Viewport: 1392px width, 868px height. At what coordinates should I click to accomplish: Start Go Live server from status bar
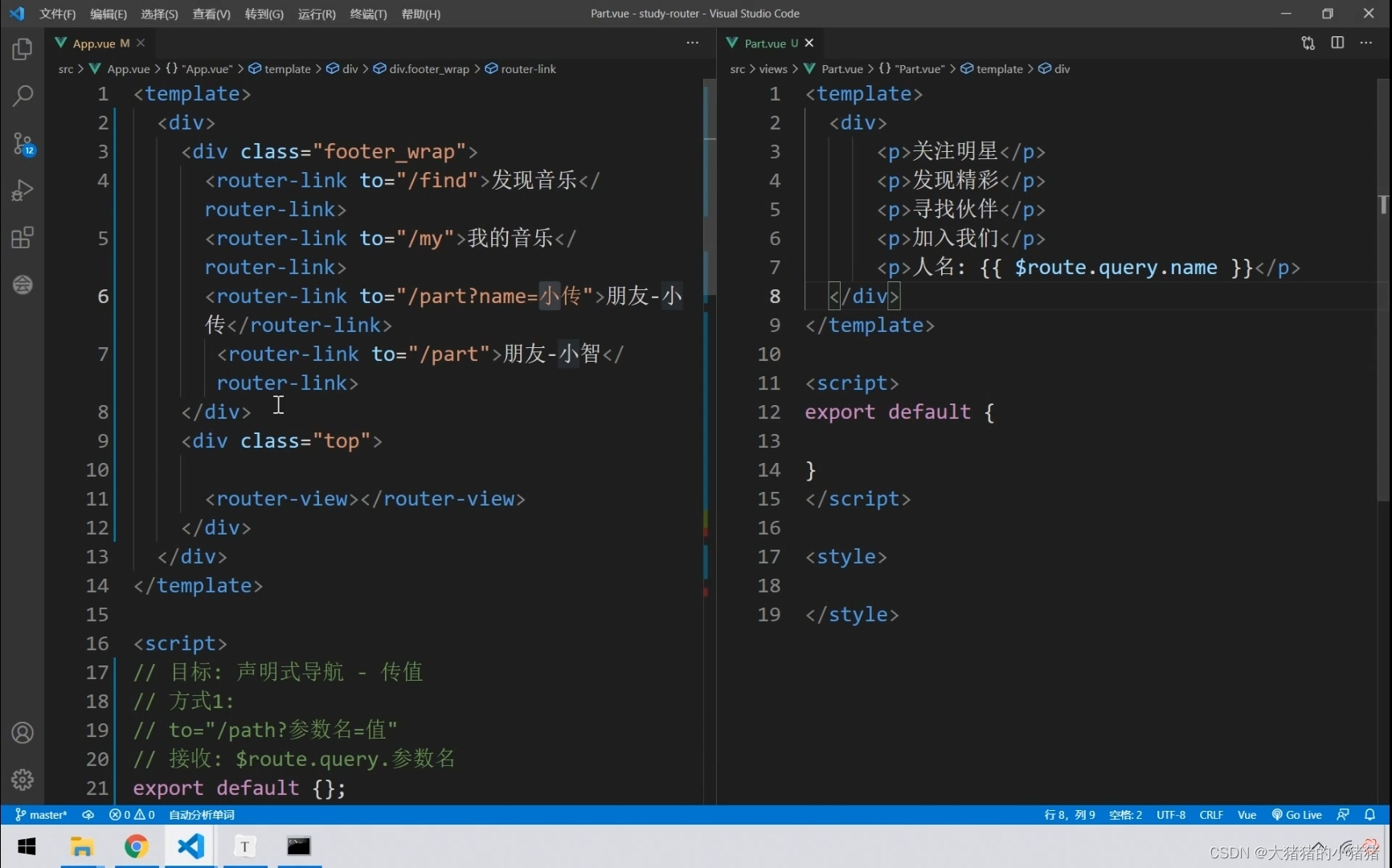click(1297, 815)
